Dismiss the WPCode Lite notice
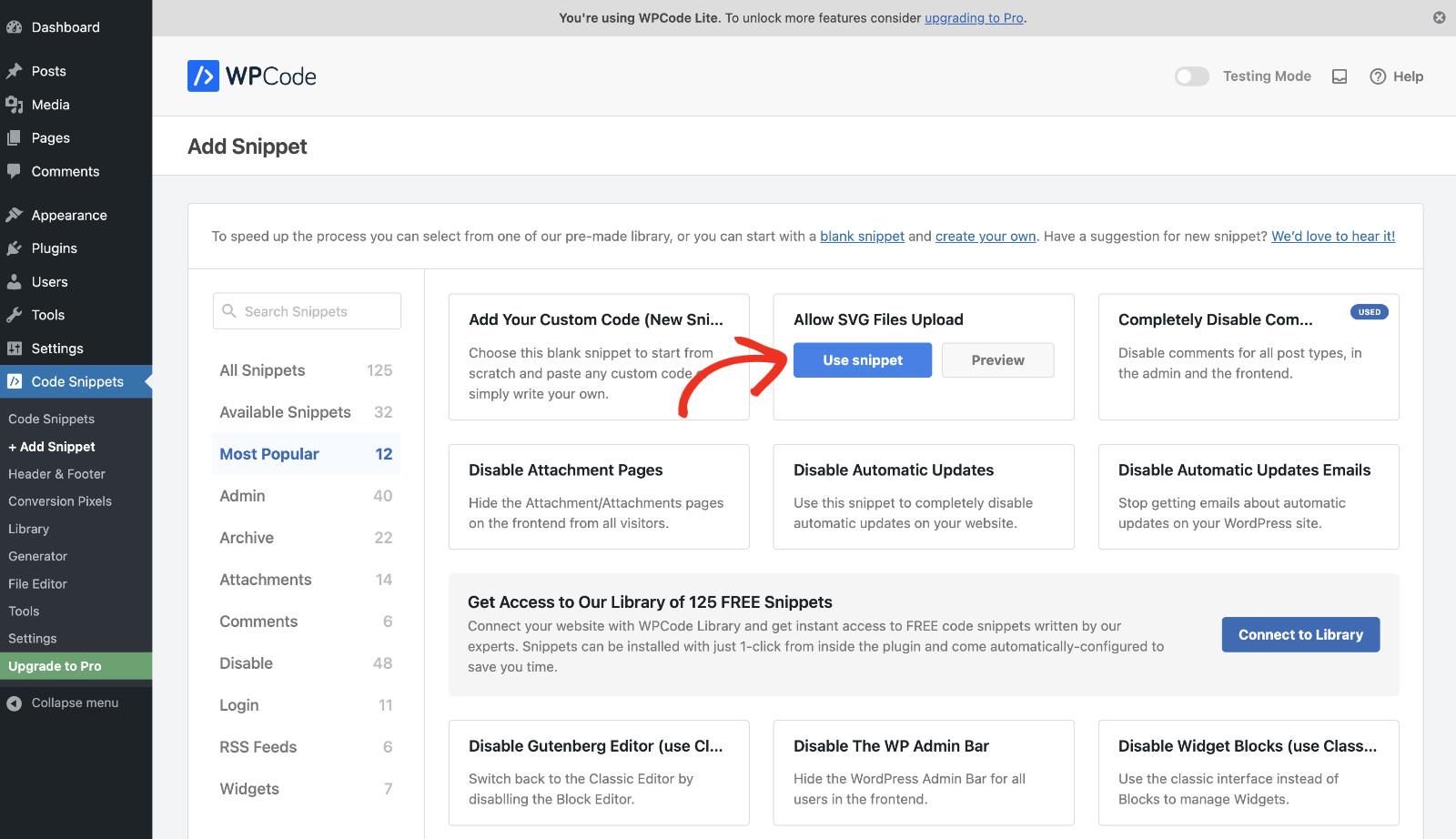Viewport: 1456px width, 839px height. click(1438, 17)
